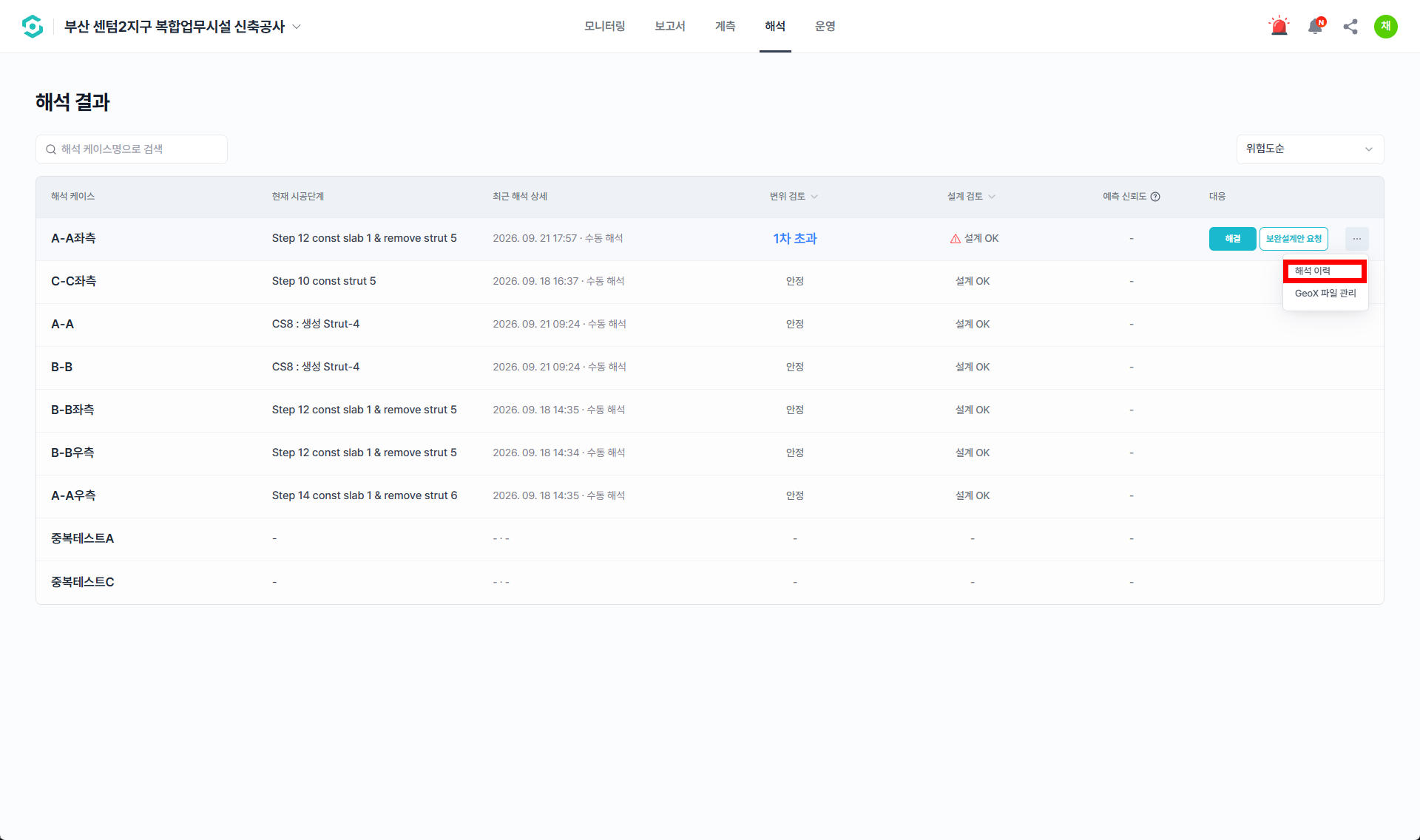
Task: Select the 중복테스트A case
Action: [x=82, y=539]
